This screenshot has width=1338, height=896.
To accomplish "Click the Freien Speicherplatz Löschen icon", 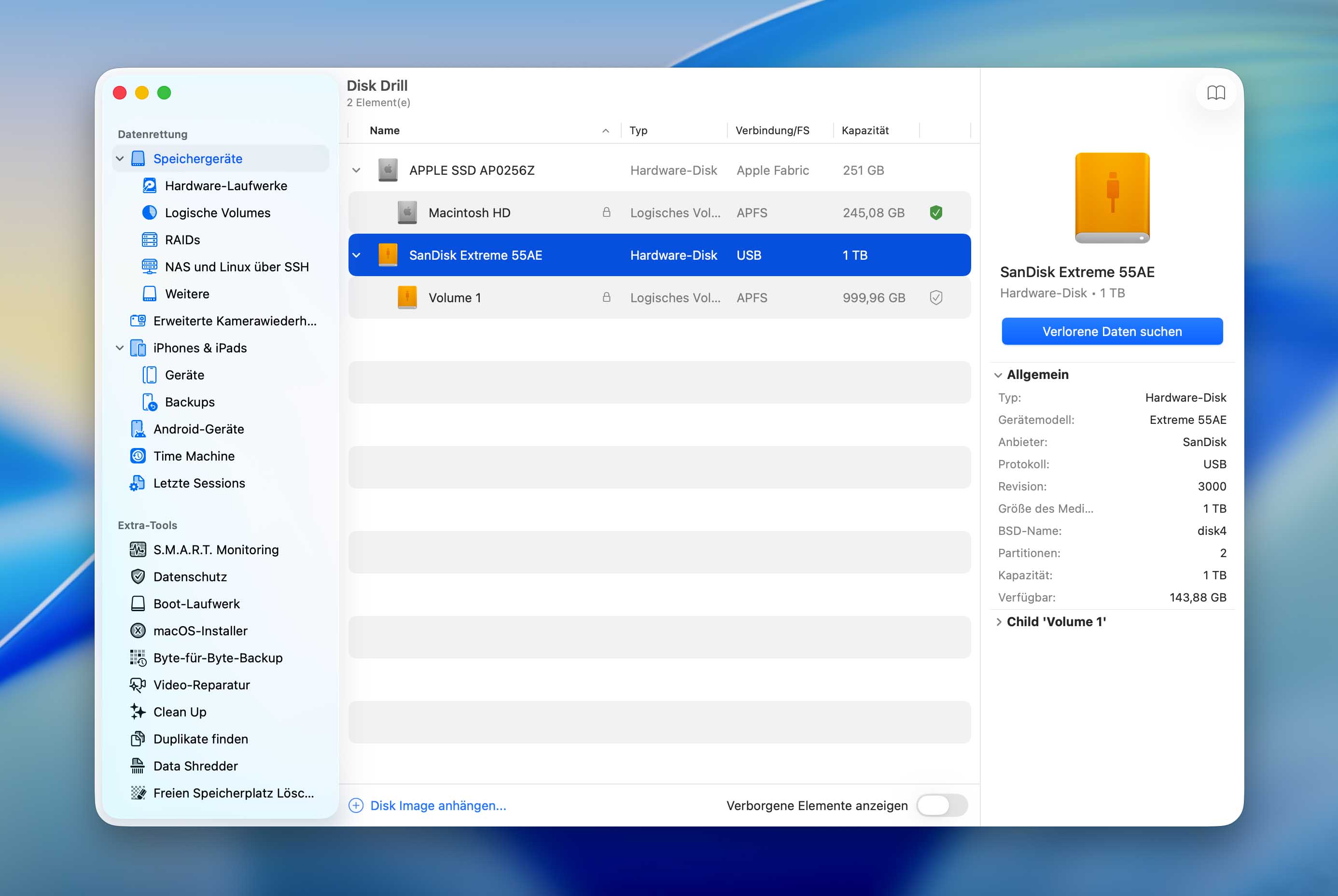I will [138, 793].
